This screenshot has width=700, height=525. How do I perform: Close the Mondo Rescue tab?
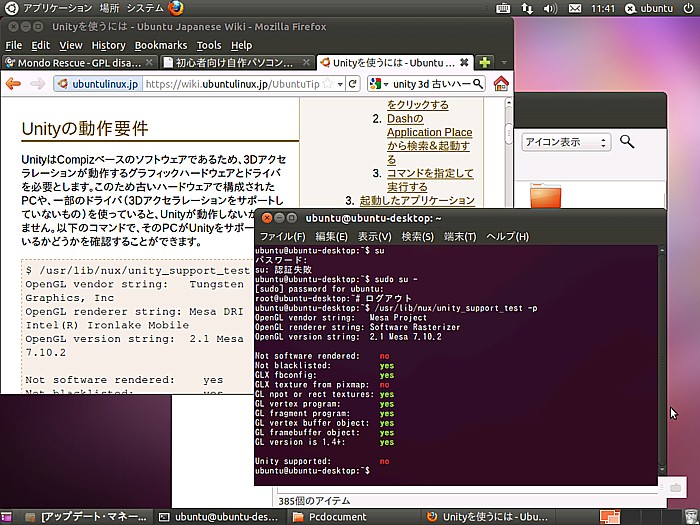tap(150, 62)
